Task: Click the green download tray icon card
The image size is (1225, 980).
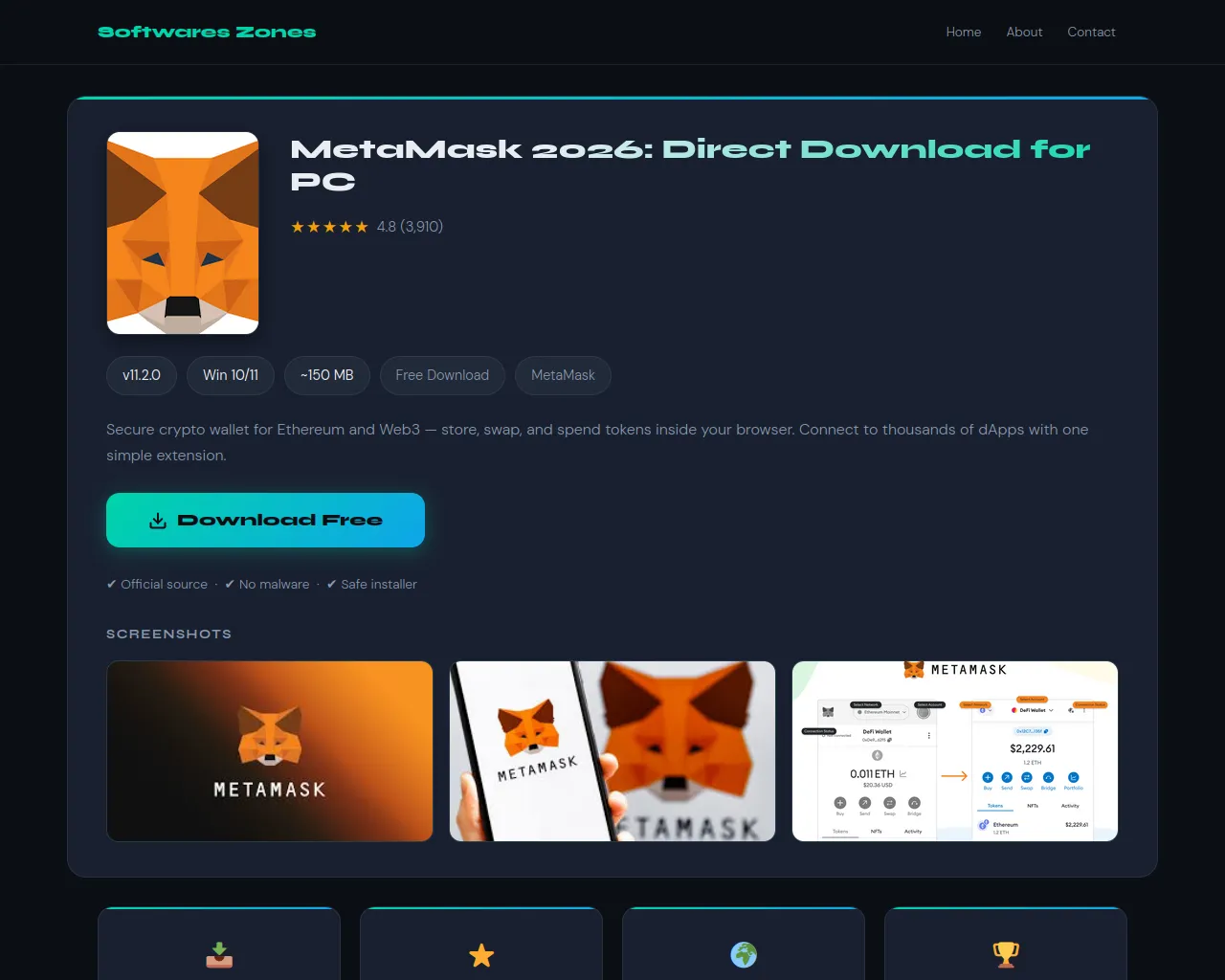Action: pos(219,944)
